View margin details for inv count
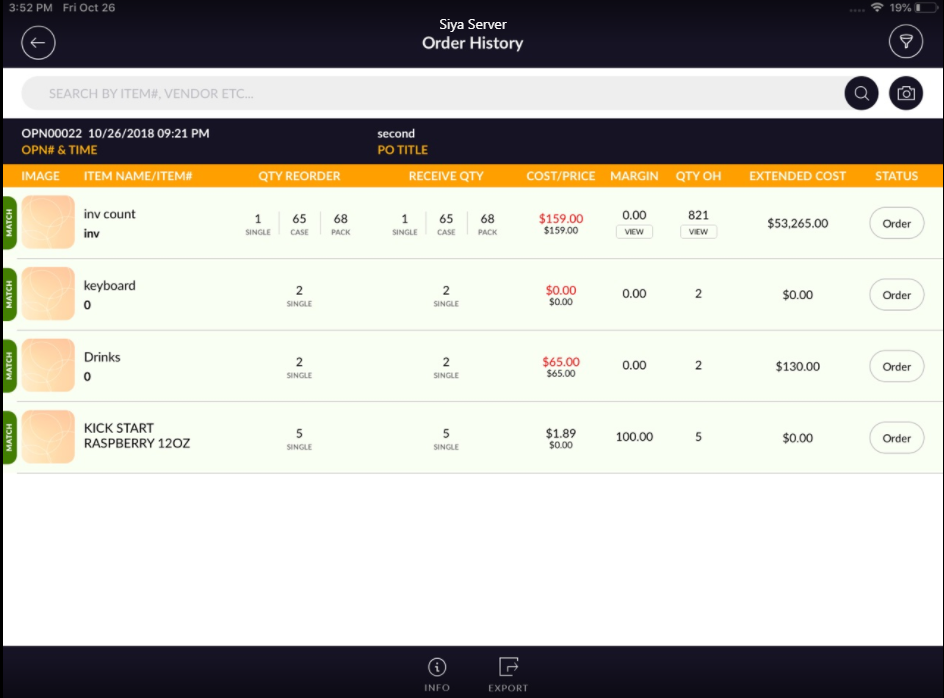Screen dimensions: 944x698 click(x=634, y=232)
